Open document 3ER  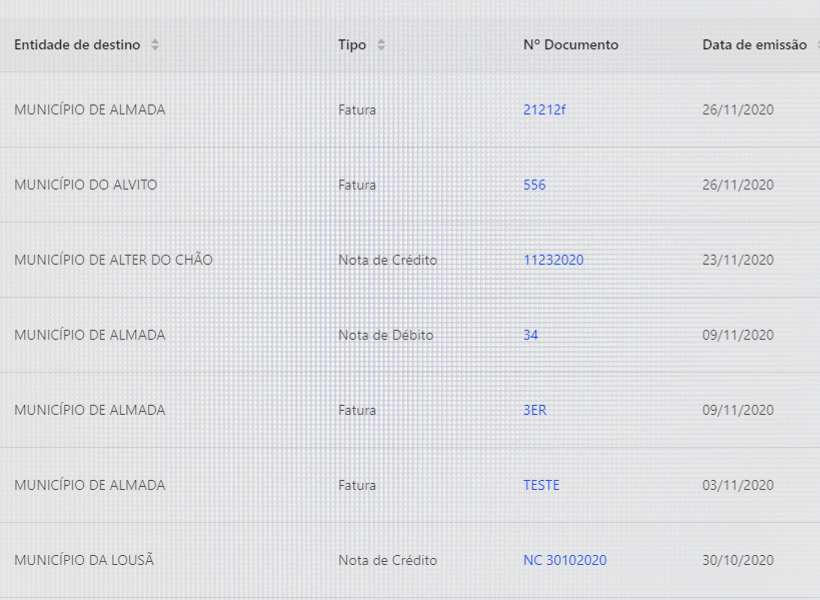click(x=534, y=410)
